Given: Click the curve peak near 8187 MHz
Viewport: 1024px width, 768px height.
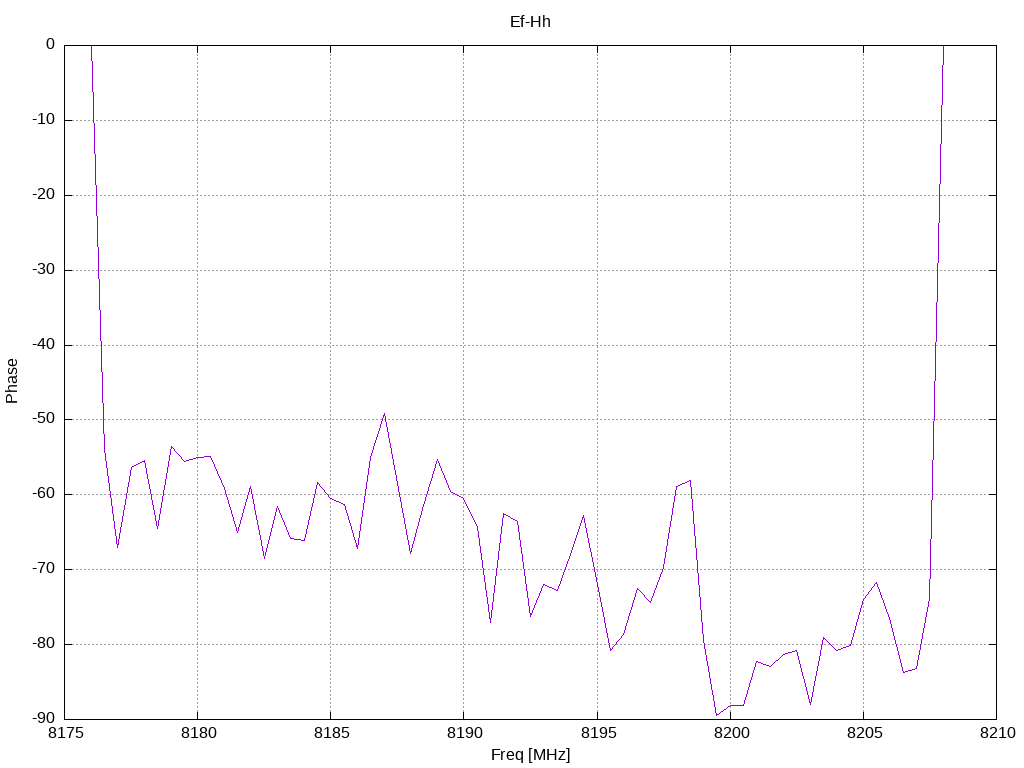Looking at the screenshot, I should 384,414.
